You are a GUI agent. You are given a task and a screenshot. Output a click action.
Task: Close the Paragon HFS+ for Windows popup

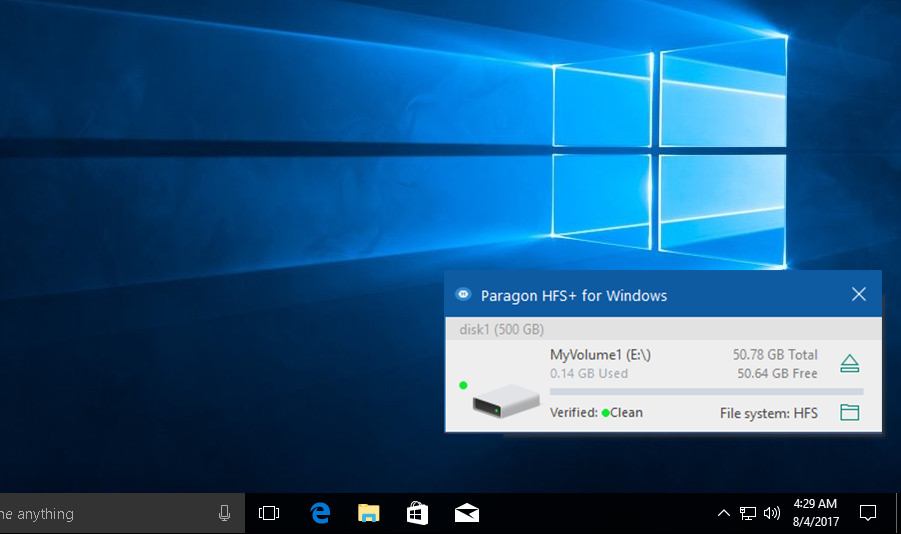click(858, 294)
